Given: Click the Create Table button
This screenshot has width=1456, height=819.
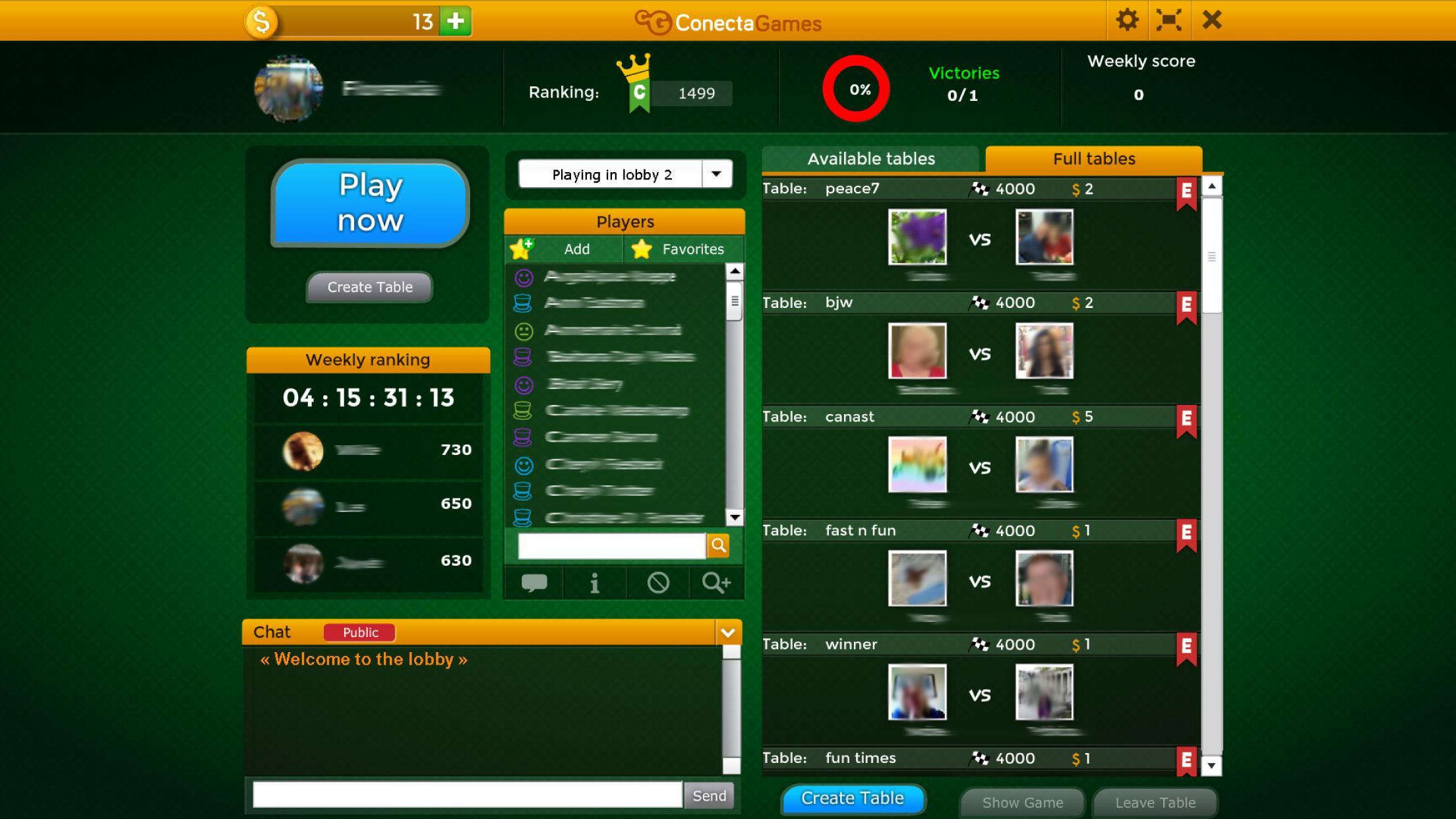Looking at the screenshot, I should coord(853,797).
